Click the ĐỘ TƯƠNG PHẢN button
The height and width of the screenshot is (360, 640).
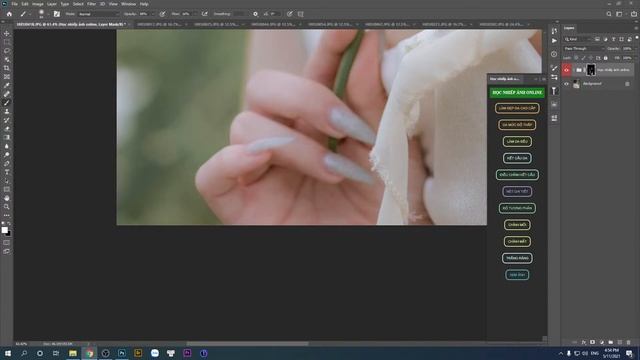[517, 208]
